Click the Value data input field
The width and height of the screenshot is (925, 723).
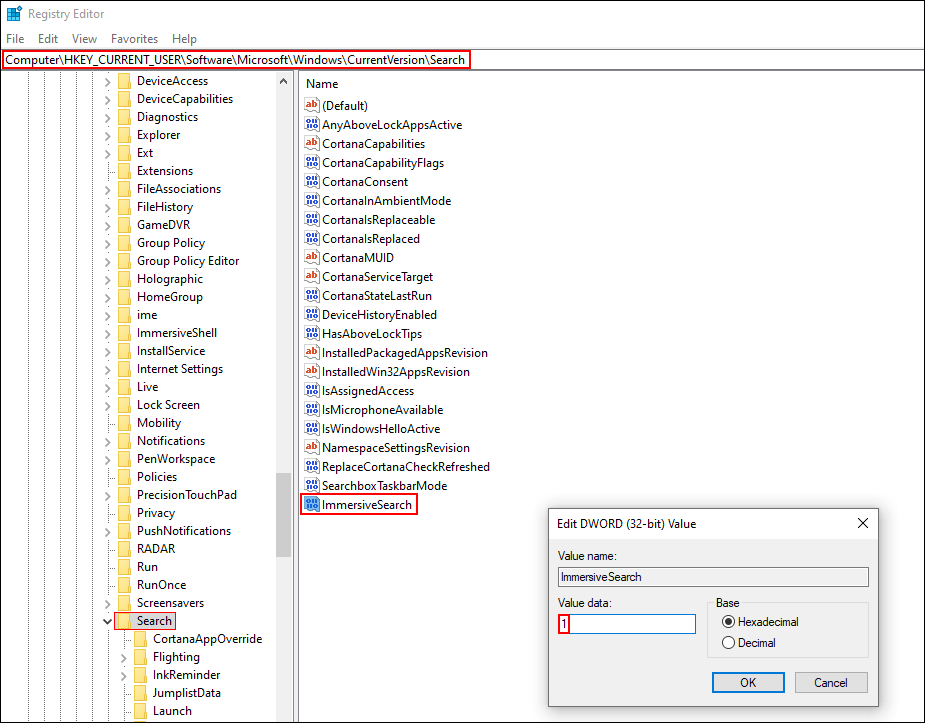[x=626, y=624]
